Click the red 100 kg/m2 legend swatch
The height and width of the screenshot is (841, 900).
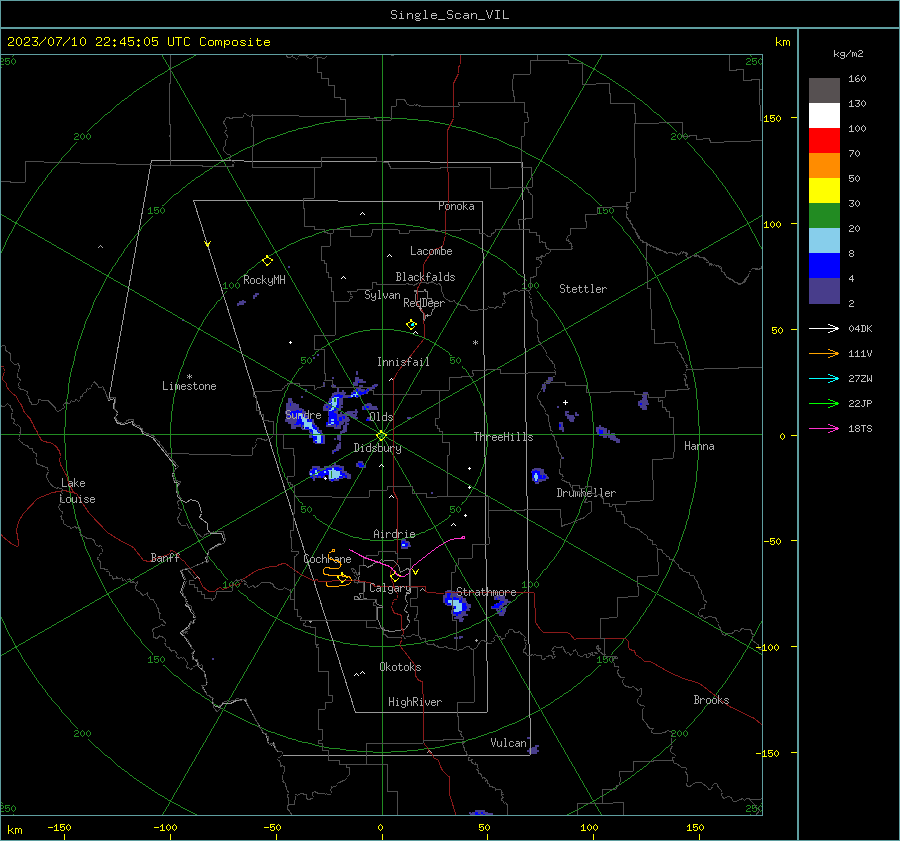[x=824, y=141]
